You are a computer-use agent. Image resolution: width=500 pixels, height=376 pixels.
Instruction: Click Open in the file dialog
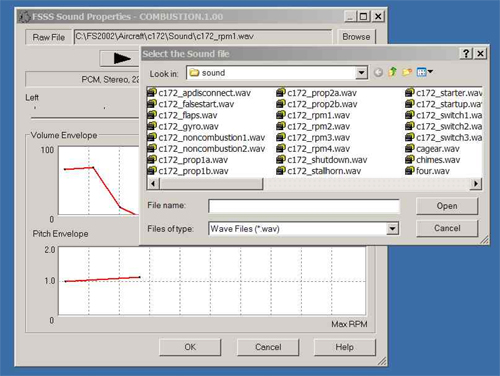point(447,206)
